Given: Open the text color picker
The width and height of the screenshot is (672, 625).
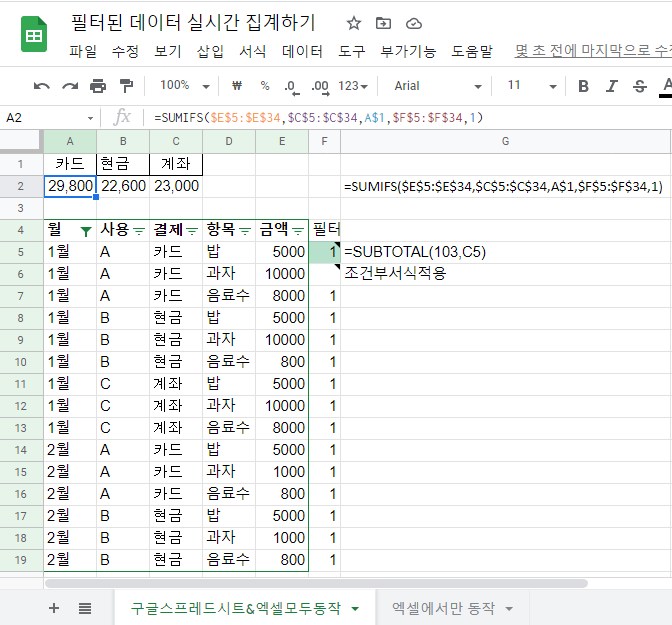Looking at the screenshot, I should pyautogui.click(x=666, y=87).
